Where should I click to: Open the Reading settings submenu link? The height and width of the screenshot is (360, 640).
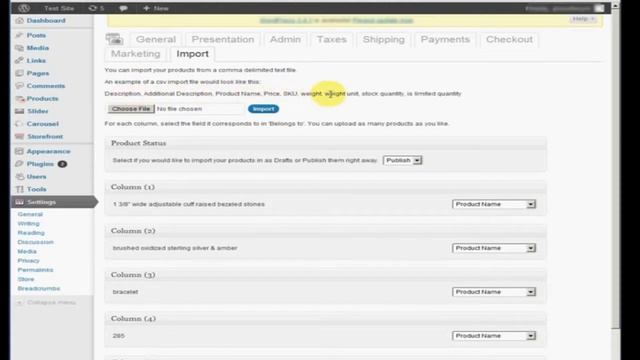point(31,233)
